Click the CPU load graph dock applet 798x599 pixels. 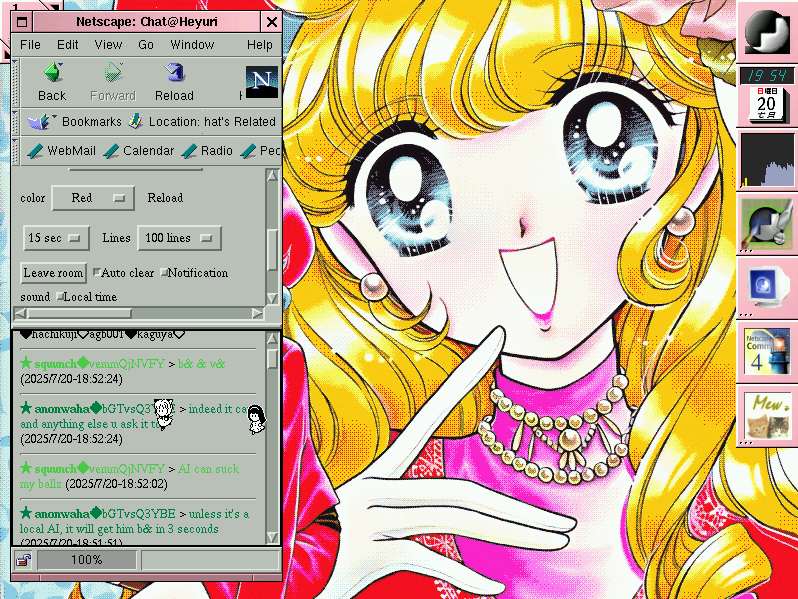[x=767, y=160]
